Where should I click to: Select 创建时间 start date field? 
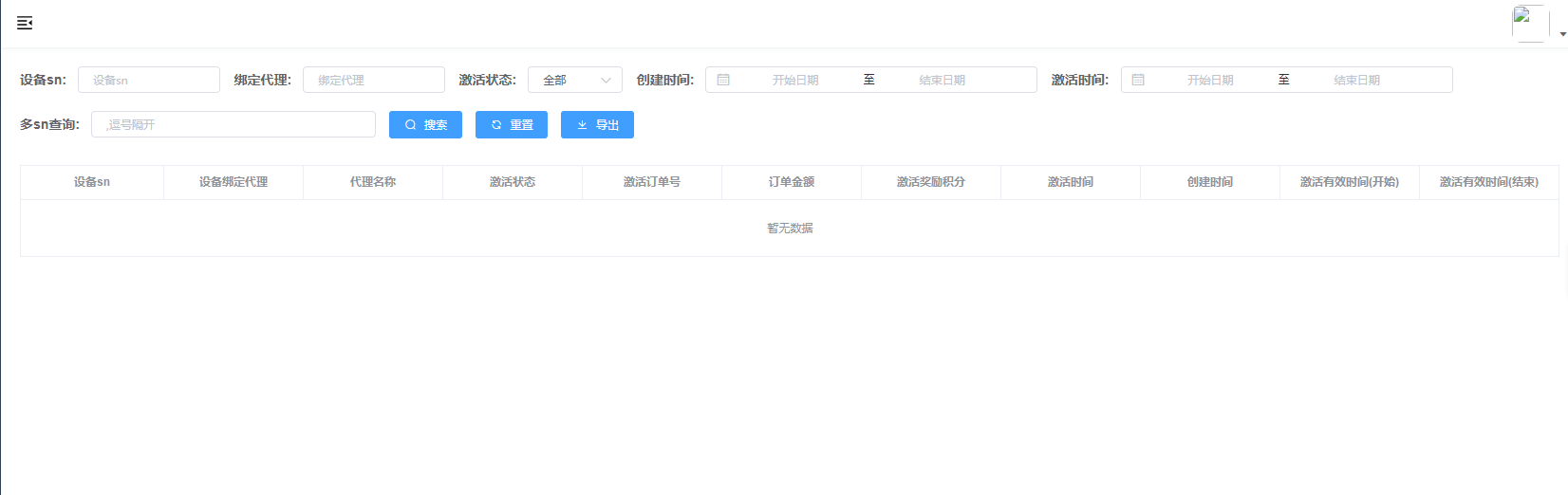pos(795,80)
